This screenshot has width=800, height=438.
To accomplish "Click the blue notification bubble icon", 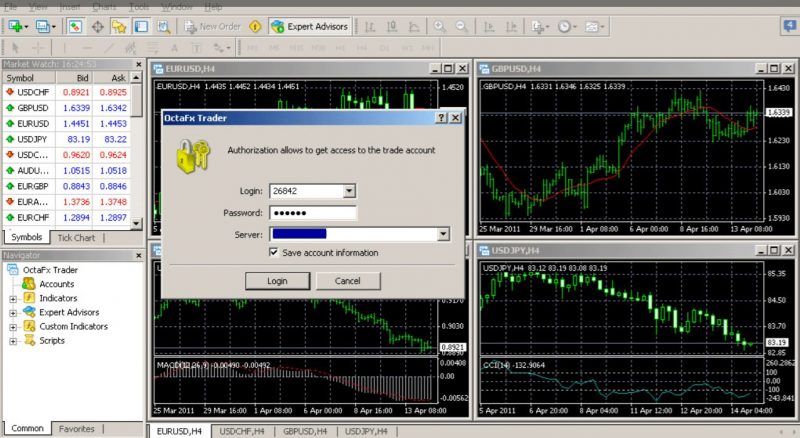I will pos(789,26).
